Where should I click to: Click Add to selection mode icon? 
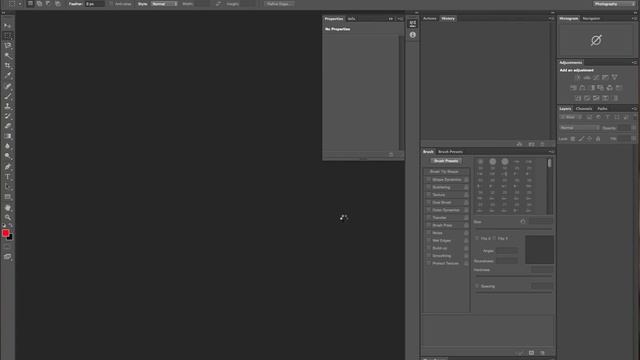tap(39, 4)
